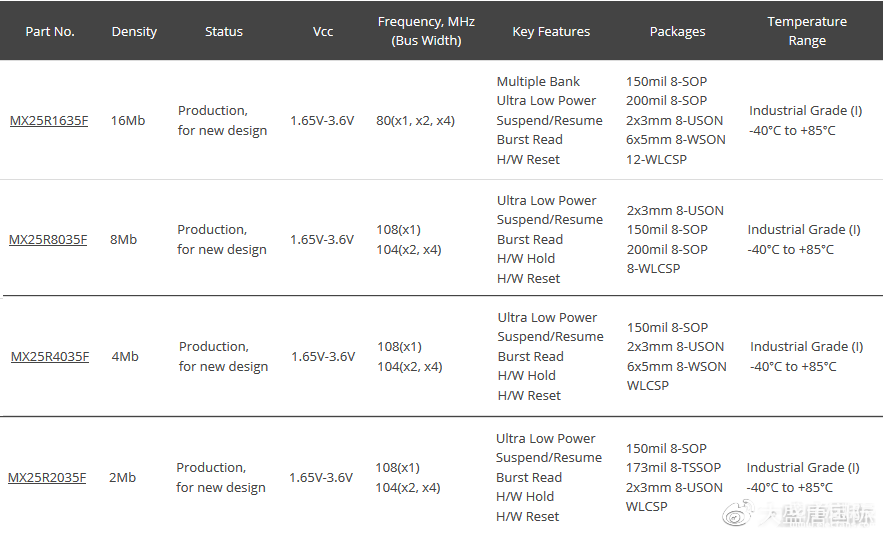Select the Density column header
Viewport: 883px width, 535px height.
tap(134, 31)
